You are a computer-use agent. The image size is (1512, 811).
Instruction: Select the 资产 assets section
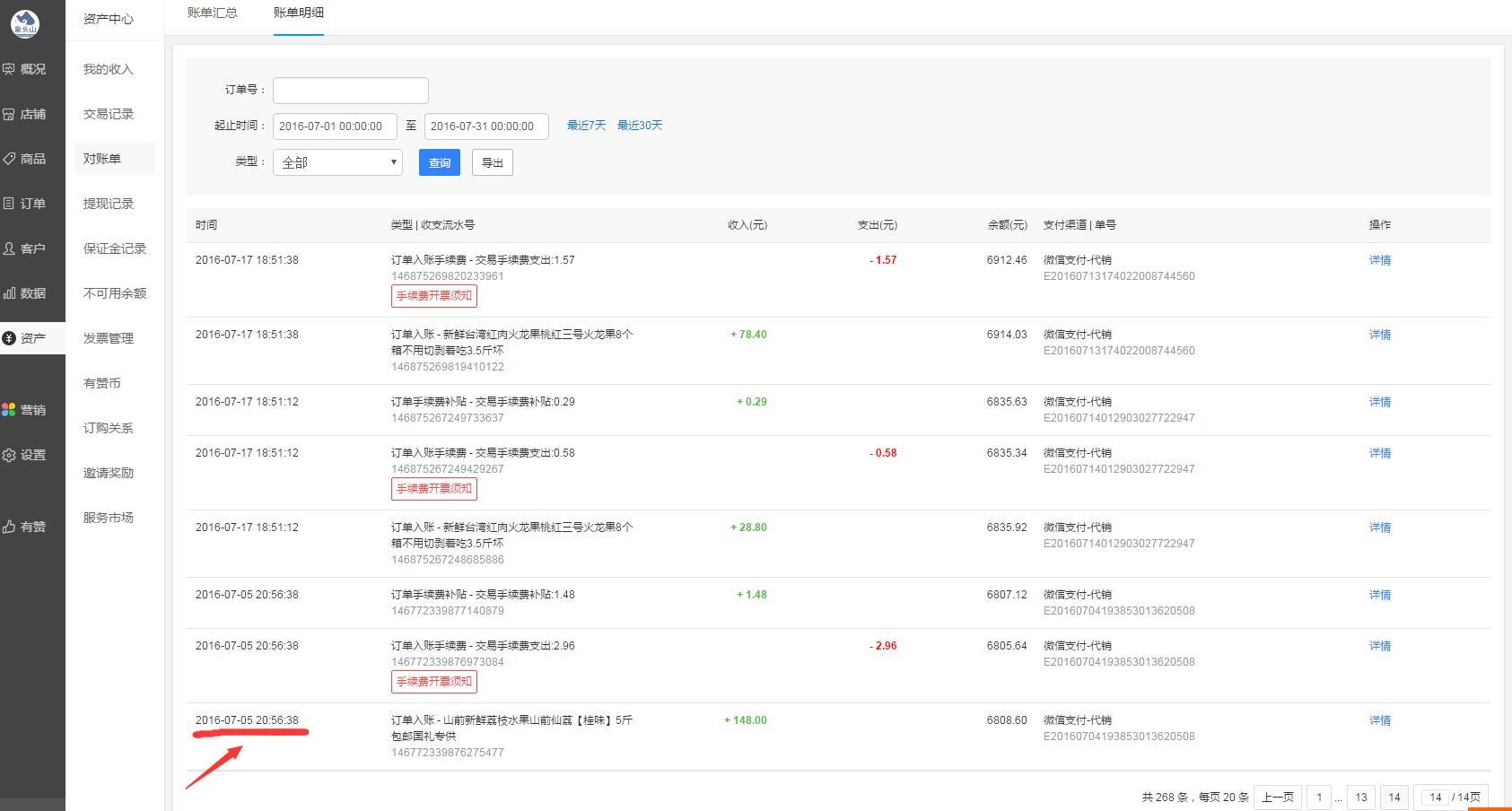click(x=32, y=338)
